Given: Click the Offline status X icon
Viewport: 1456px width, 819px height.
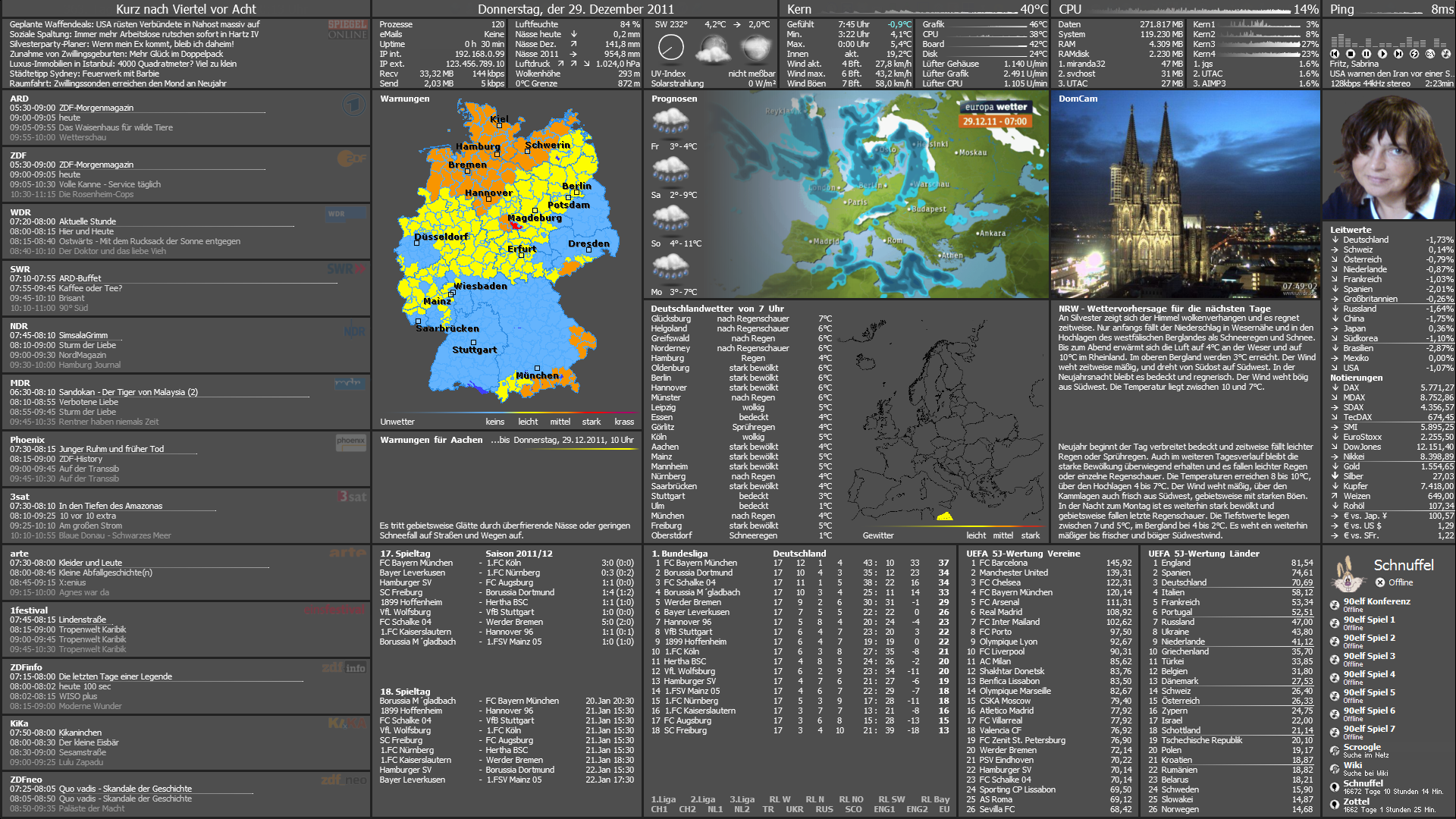Looking at the screenshot, I should [x=1380, y=582].
